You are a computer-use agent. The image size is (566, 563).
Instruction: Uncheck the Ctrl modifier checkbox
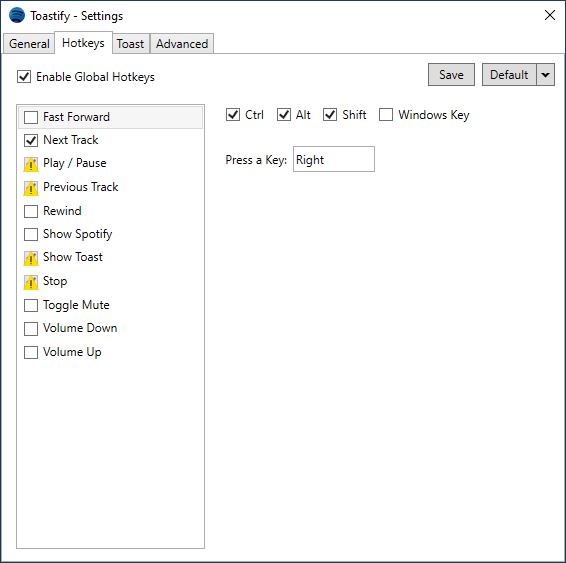coord(233,115)
